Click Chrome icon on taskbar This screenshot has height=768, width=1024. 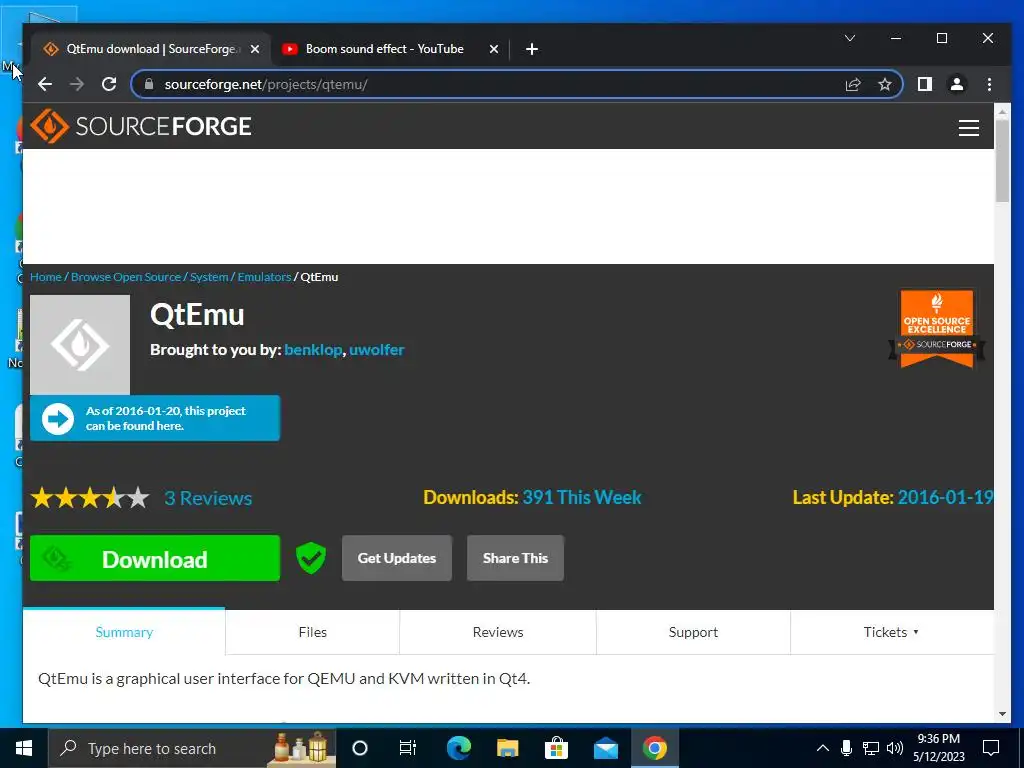click(x=654, y=748)
